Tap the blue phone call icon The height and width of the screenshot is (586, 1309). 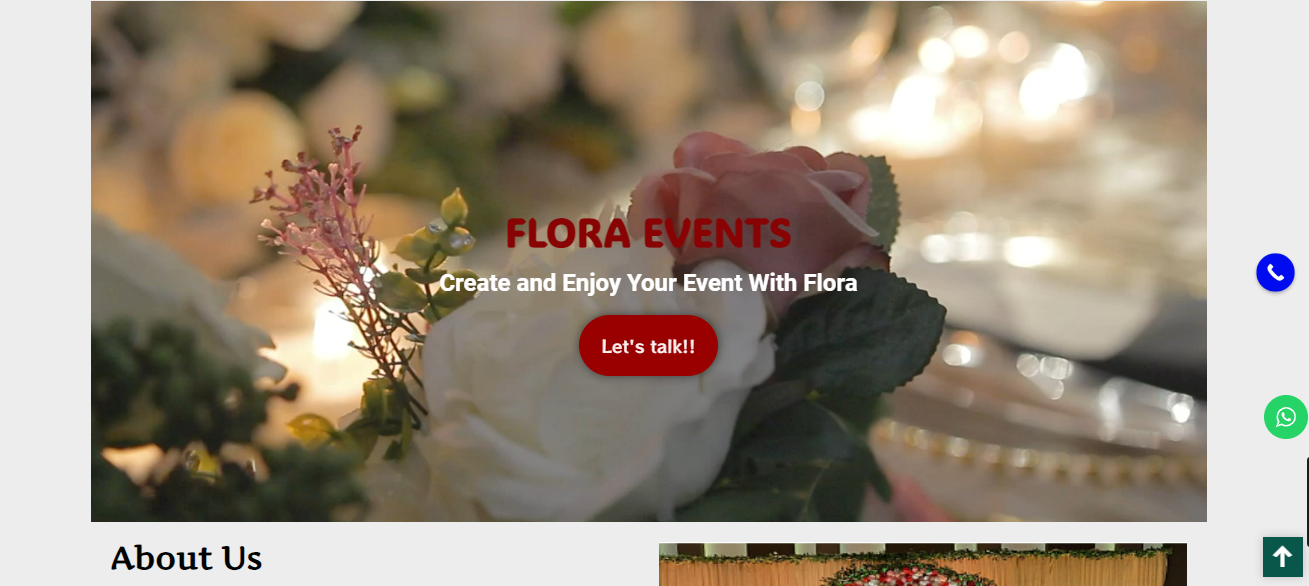point(1275,272)
